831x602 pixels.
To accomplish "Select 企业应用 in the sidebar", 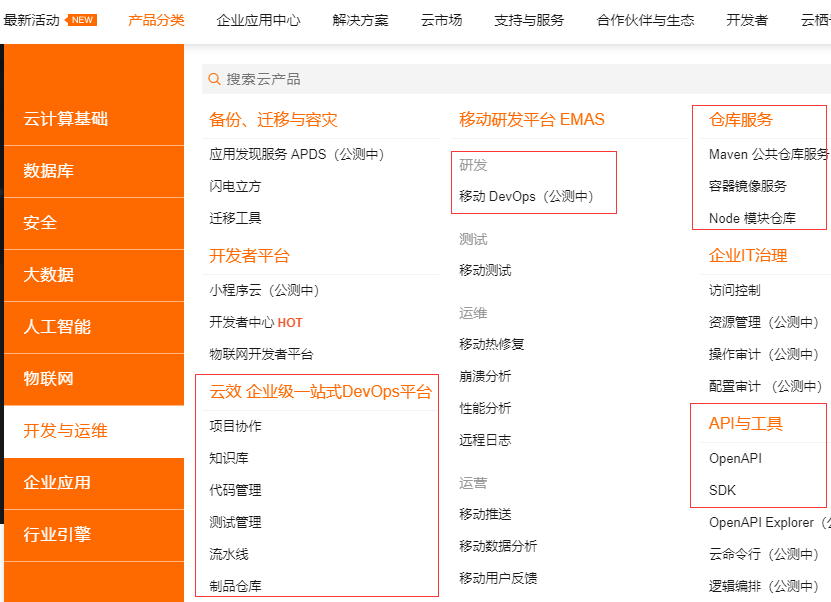I will coord(94,483).
